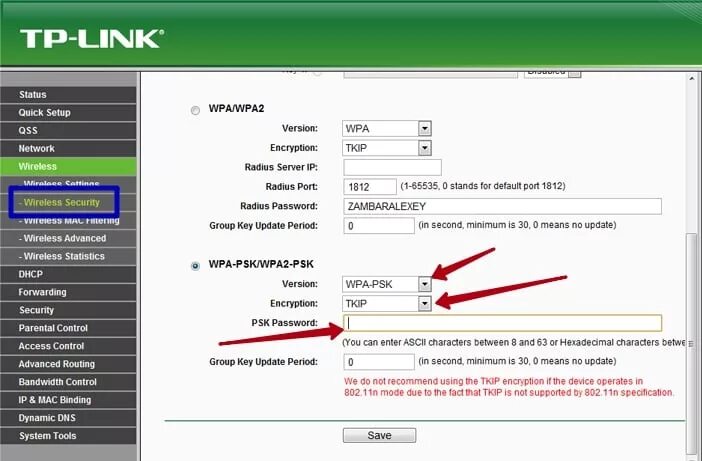Click the vertical scrollbar thumb
This screenshot has height=461, width=702.
pyautogui.click(x=692, y=345)
